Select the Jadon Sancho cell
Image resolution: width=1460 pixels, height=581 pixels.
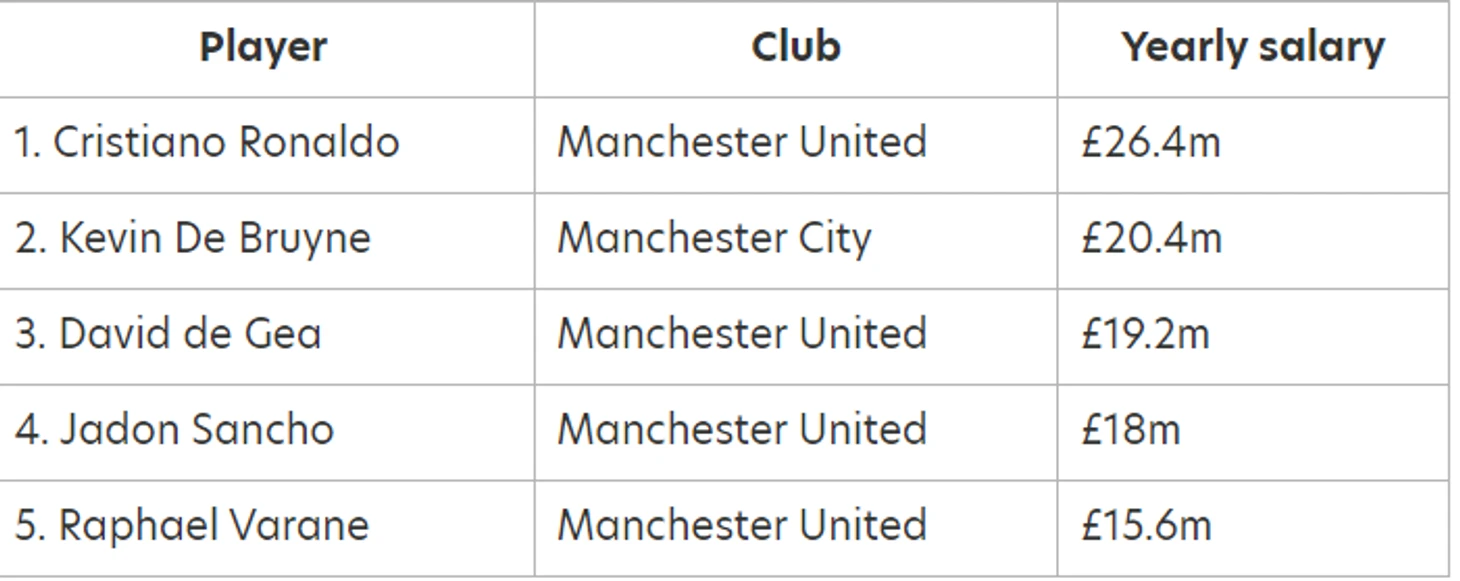[174, 429]
